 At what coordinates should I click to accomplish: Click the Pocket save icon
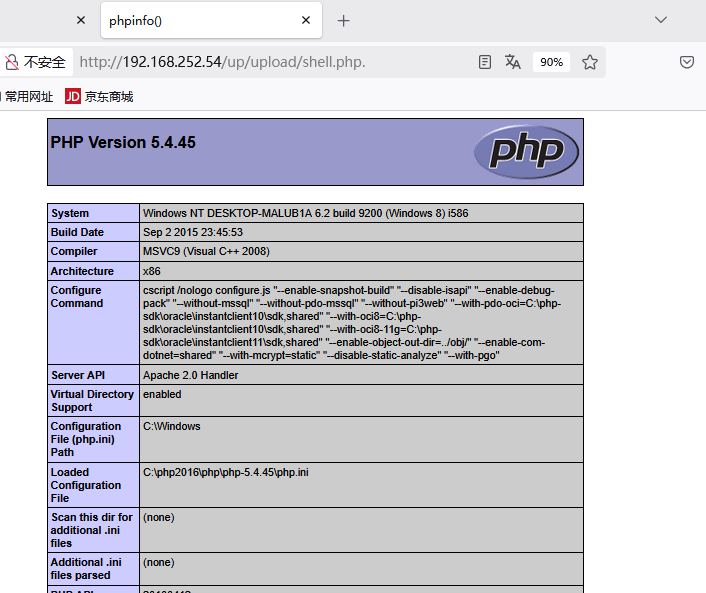687,62
